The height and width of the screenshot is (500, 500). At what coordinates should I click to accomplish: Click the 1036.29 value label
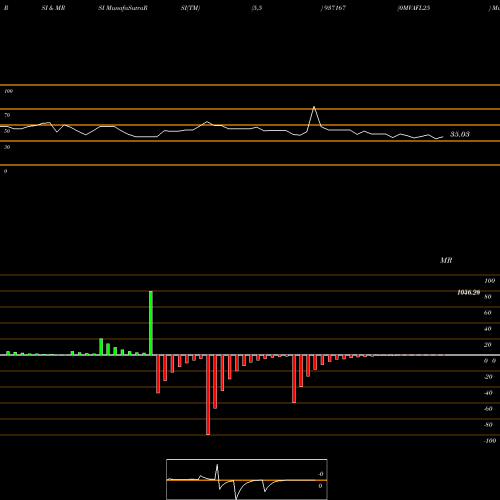point(469,292)
